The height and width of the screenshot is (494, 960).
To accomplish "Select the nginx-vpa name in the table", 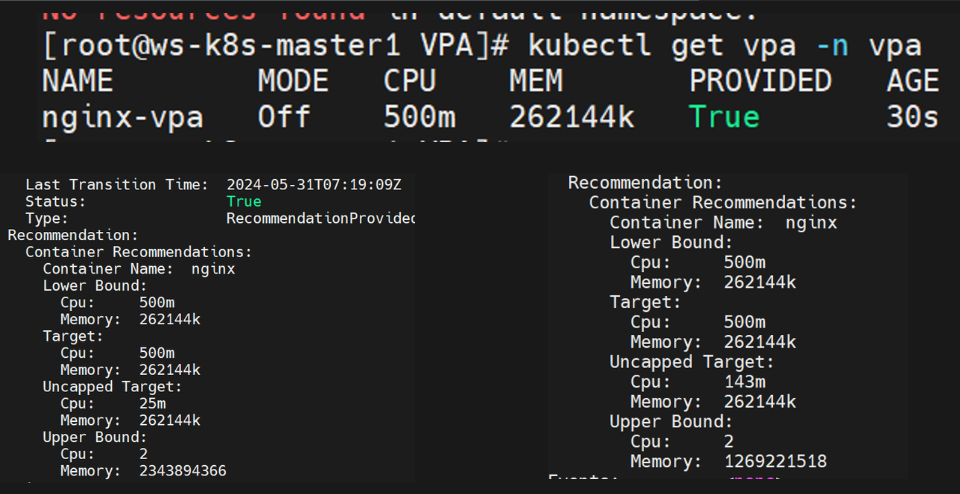I will click(x=122, y=118).
